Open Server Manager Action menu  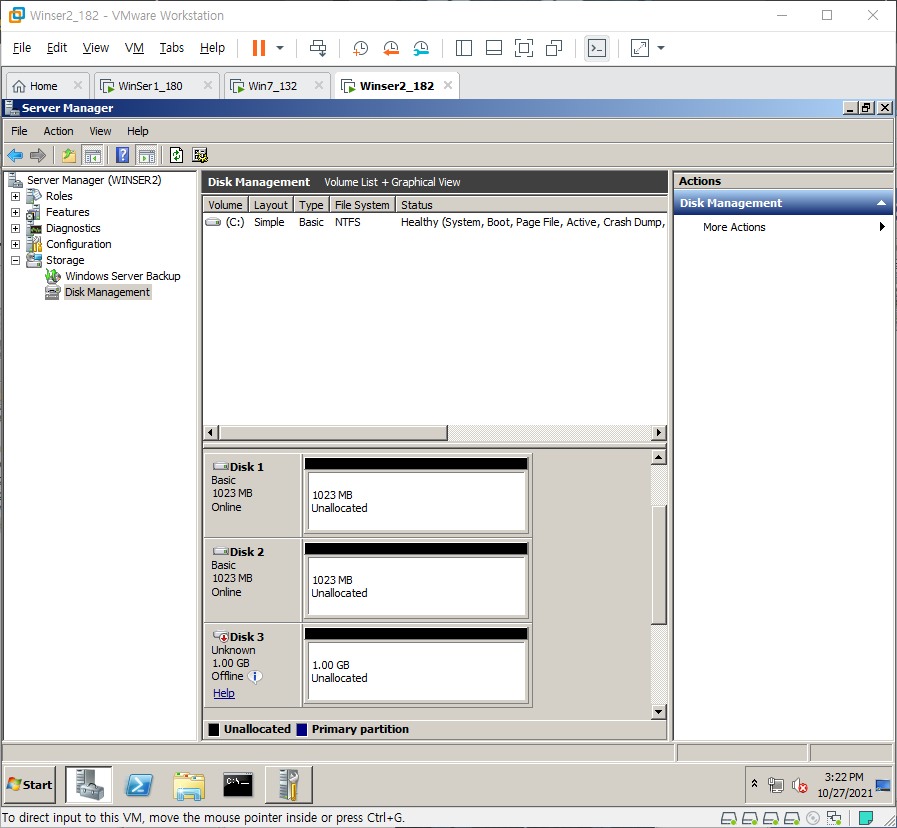pos(58,131)
